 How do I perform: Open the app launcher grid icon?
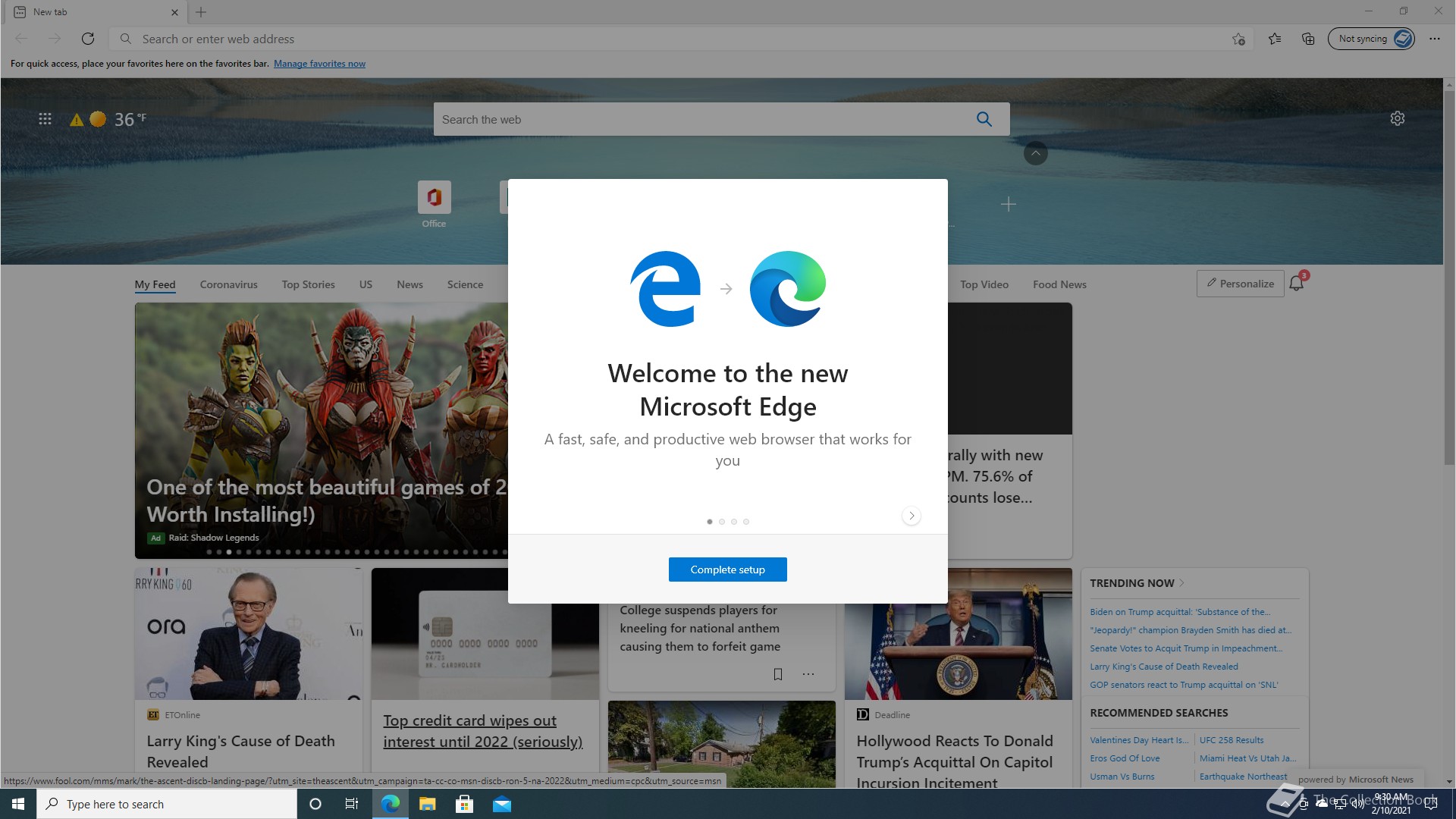pos(45,119)
